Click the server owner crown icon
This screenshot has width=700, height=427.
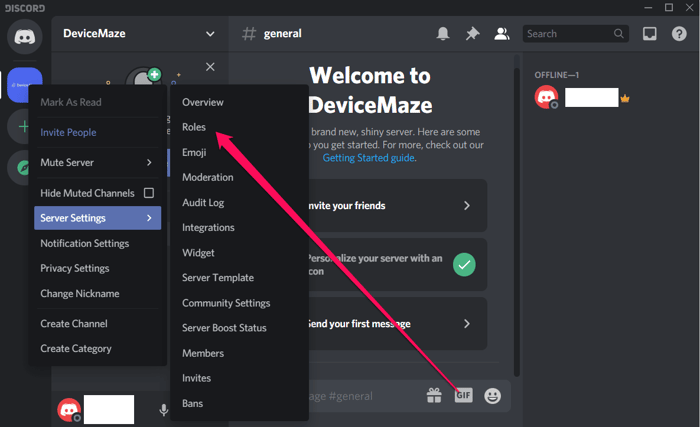pos(625,98)
